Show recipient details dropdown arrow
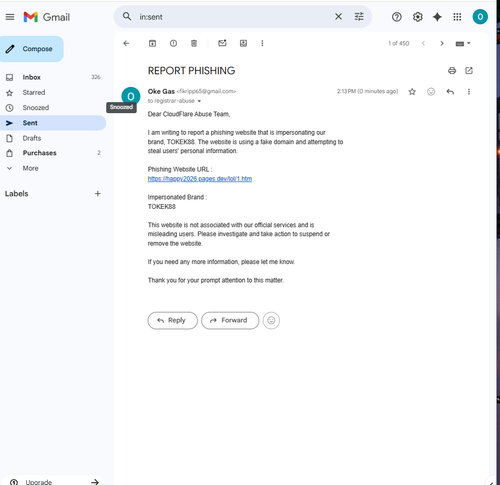Screen dimensions: 500x485 coord(199,101)
